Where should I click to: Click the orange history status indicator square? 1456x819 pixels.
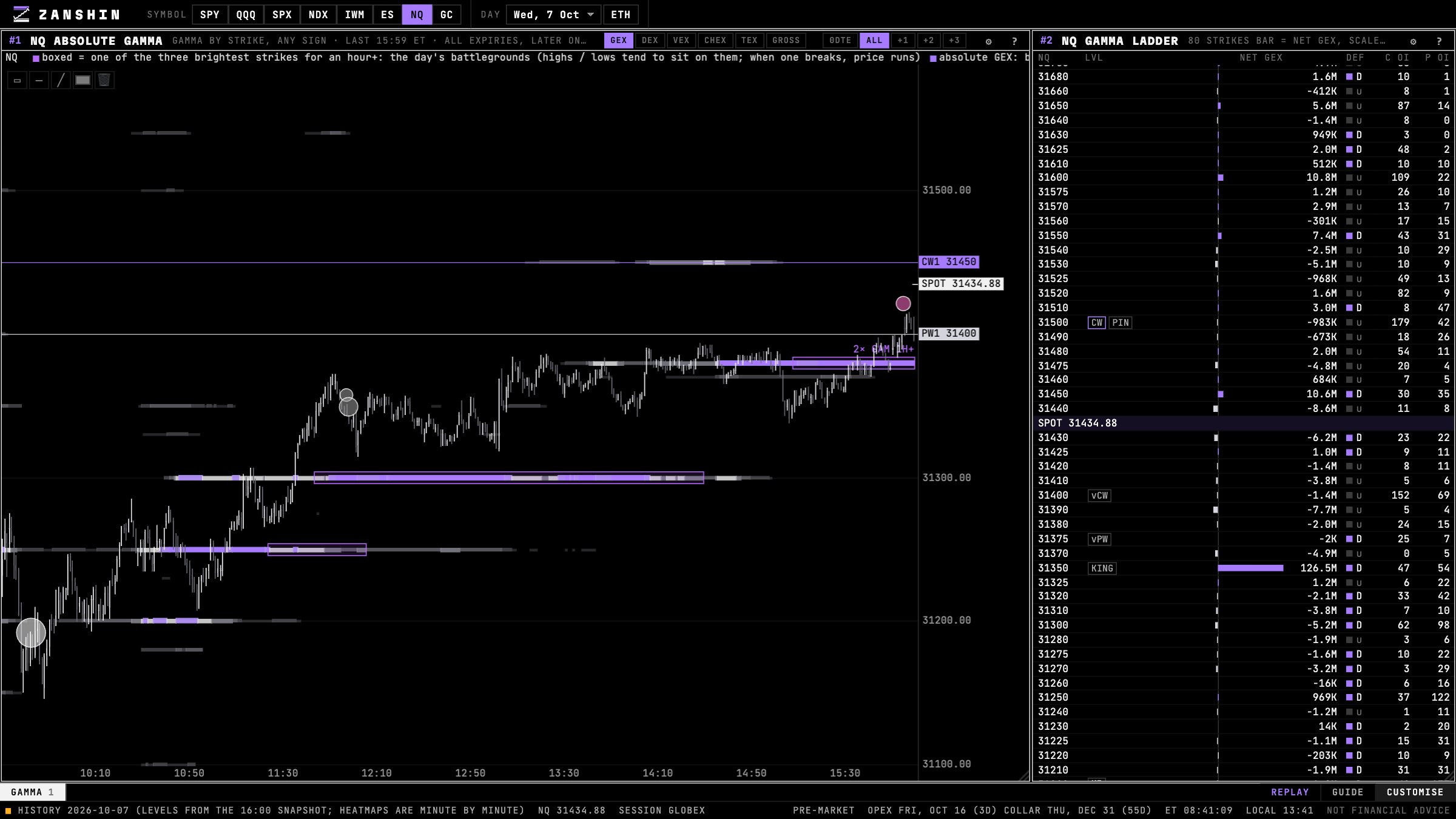coord(8,811)
